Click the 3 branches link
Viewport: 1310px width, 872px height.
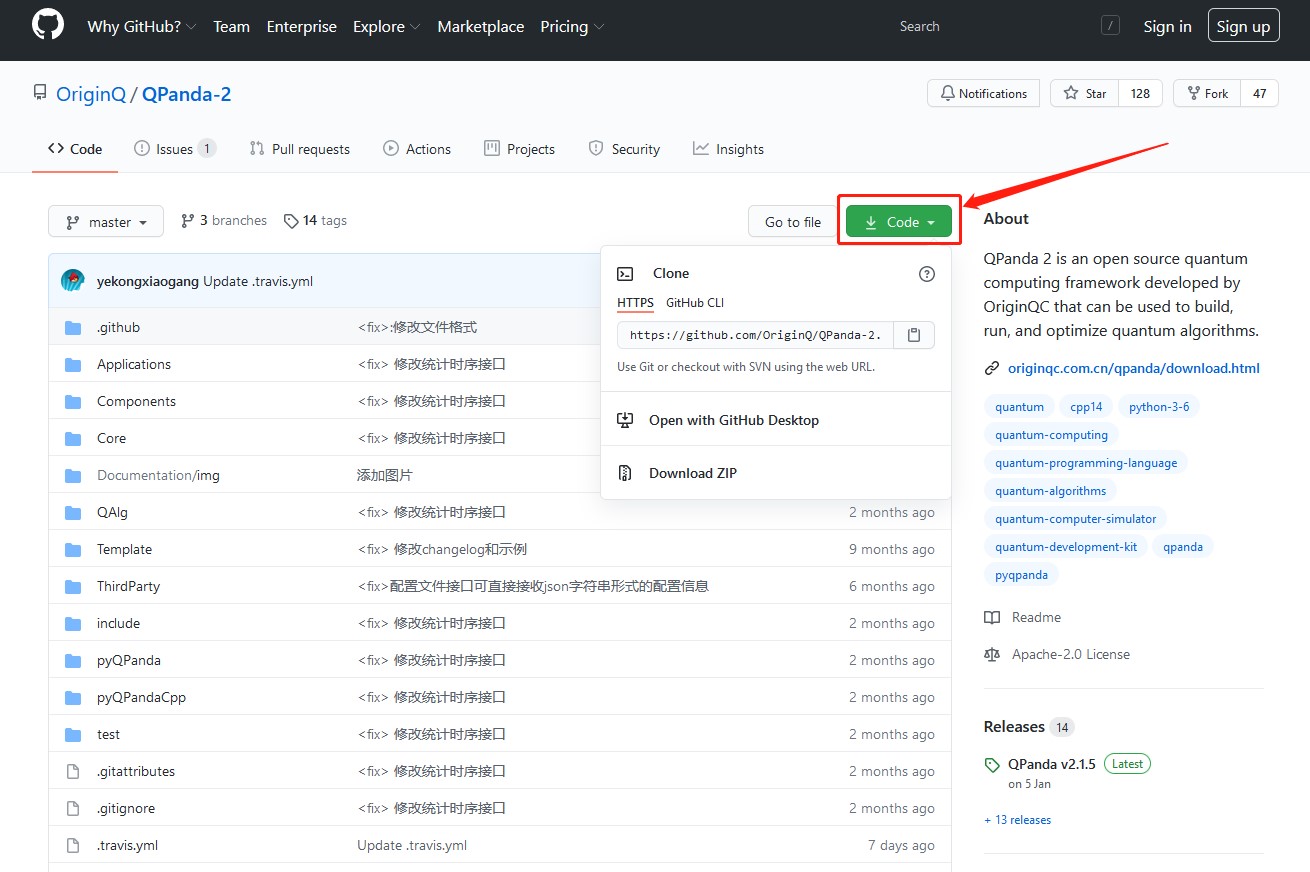click(x=224, y=221)
